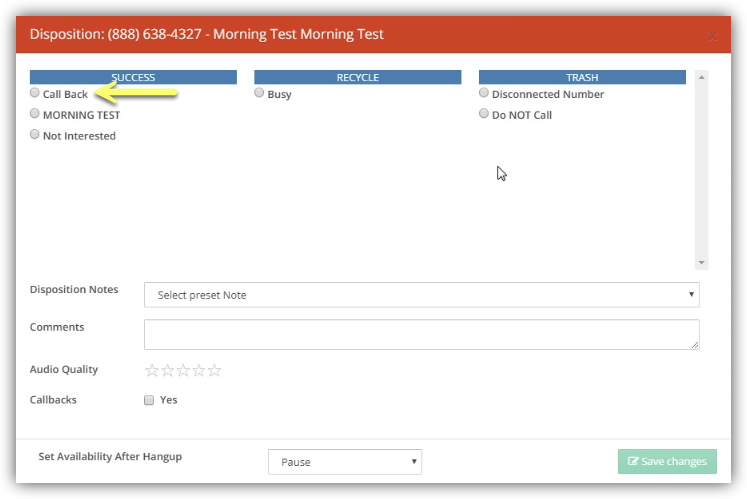Click the Save changes button

667,461
